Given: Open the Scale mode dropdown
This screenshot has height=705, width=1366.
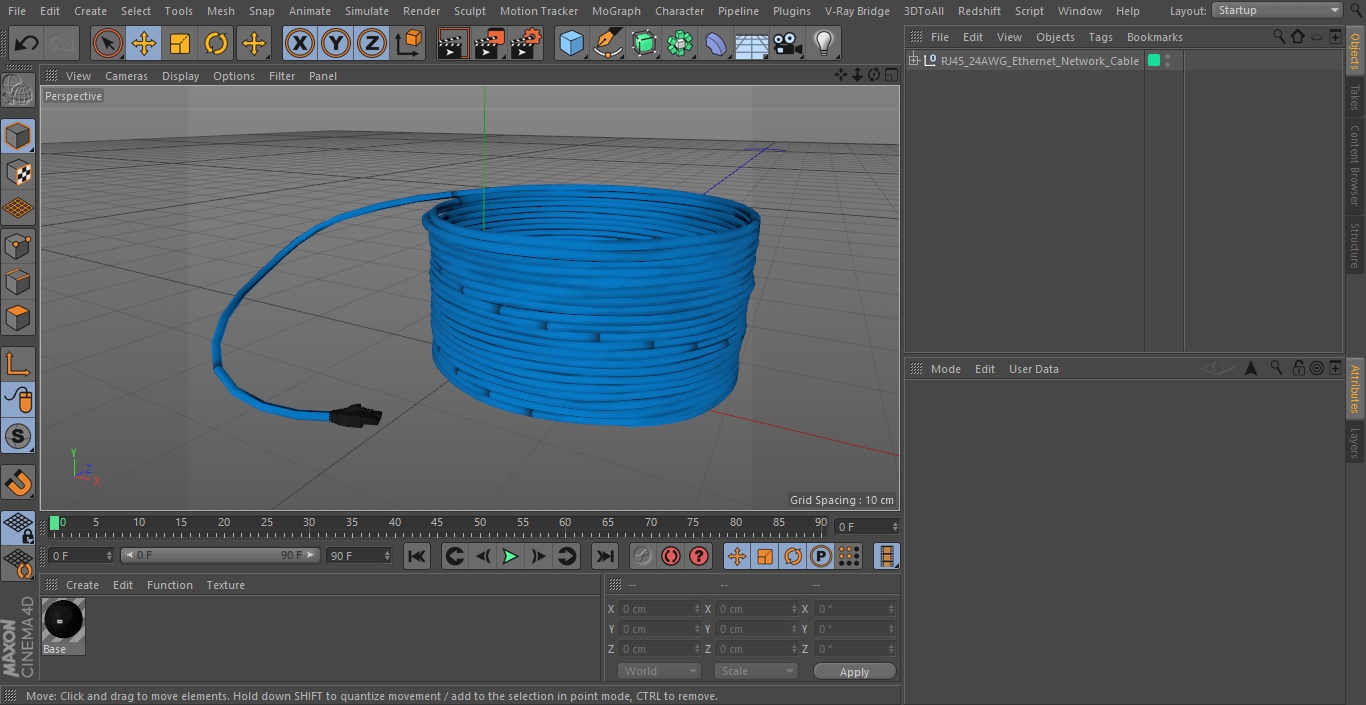Looking at the screenshot, I should click(756, 671).
